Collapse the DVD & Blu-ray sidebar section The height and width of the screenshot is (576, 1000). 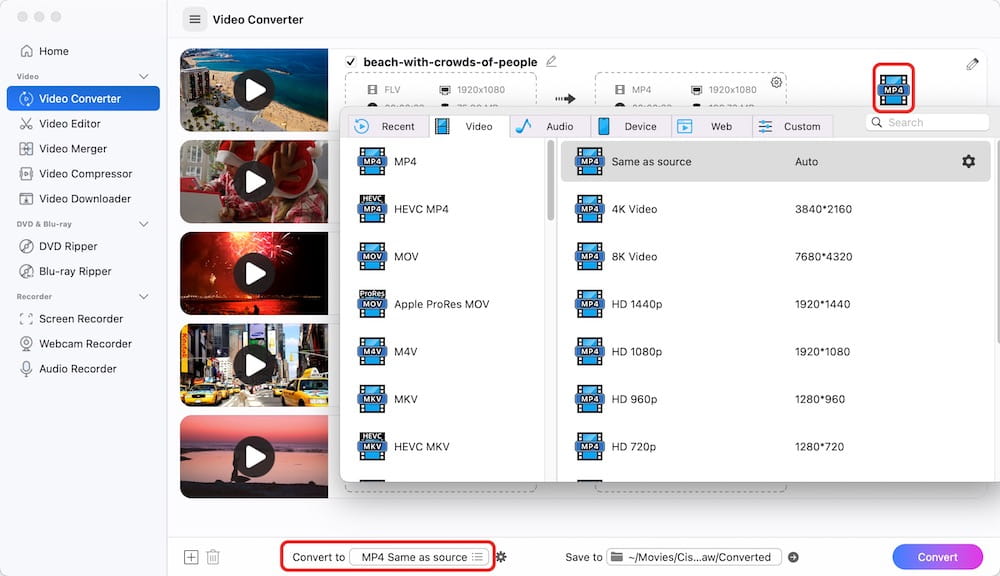click(143, 224)
